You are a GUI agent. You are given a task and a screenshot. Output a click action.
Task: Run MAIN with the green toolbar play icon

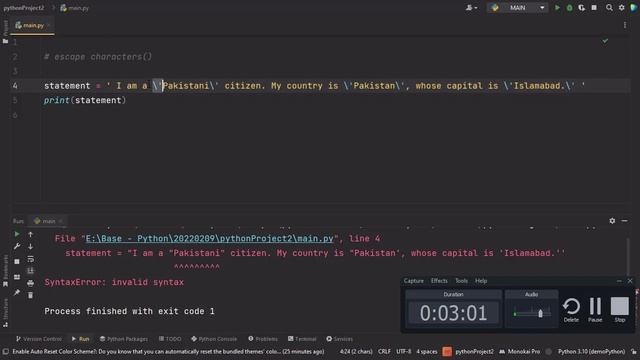[x=557, y=8]
